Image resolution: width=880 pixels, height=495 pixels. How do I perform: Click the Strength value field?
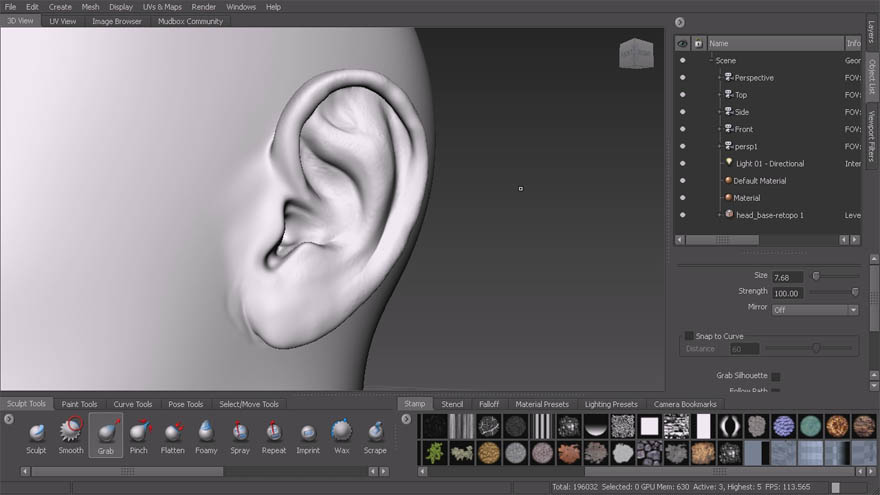(787, 293)
